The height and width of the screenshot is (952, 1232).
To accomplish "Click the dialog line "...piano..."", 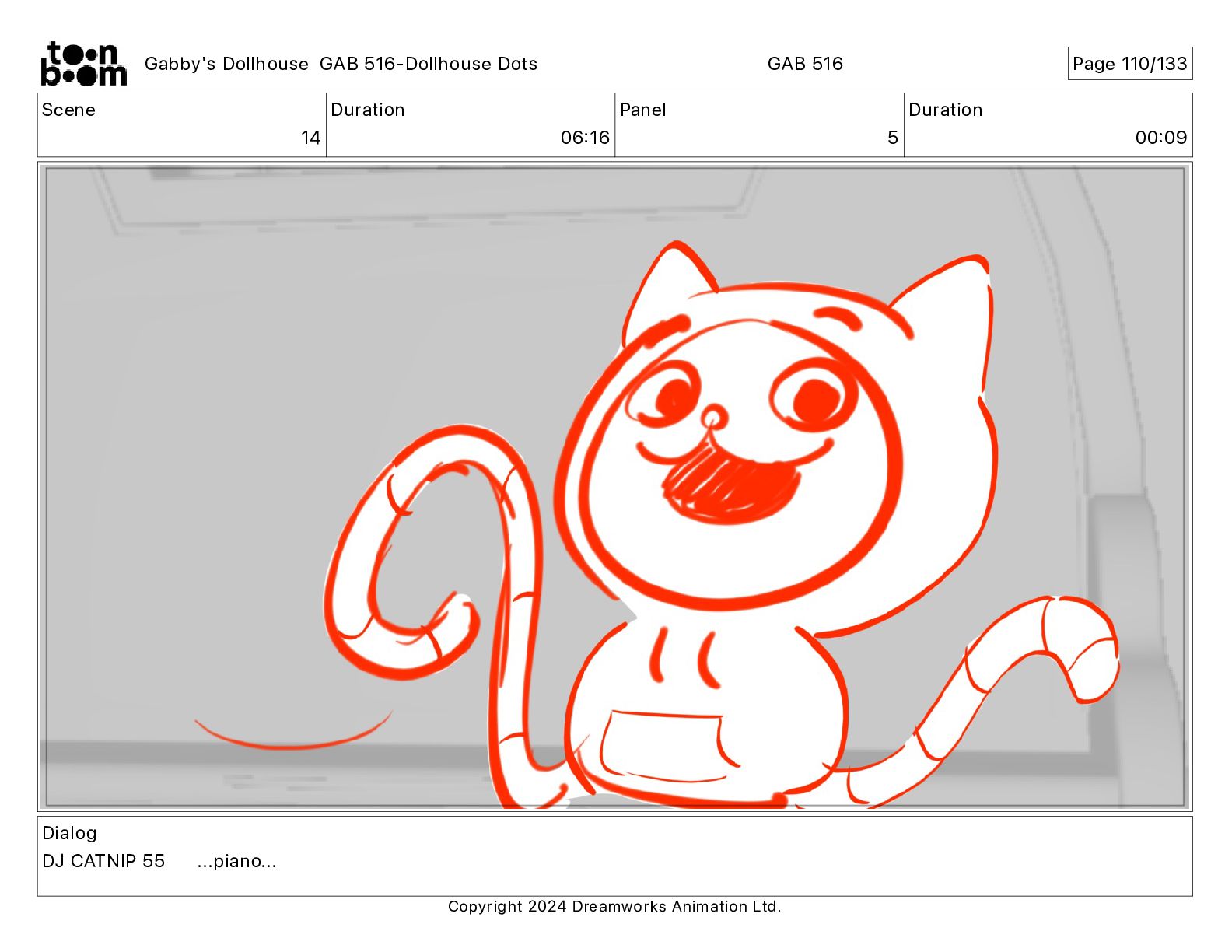I will pos(236,861).
